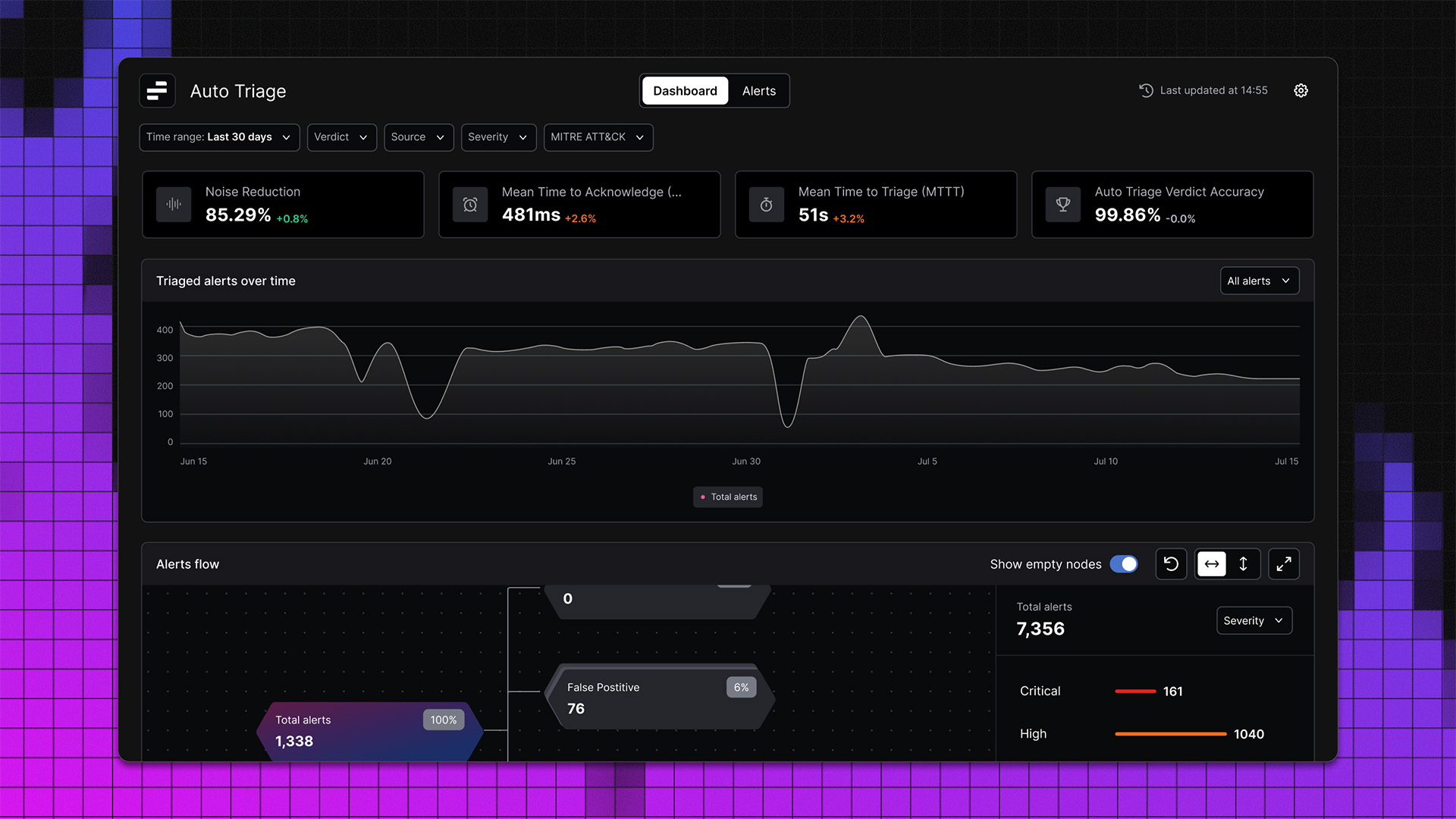This screenshot has height=819, width=1456.
Task: Click the Triaged alerts over time heading
Action: click(x=226, y=281)
